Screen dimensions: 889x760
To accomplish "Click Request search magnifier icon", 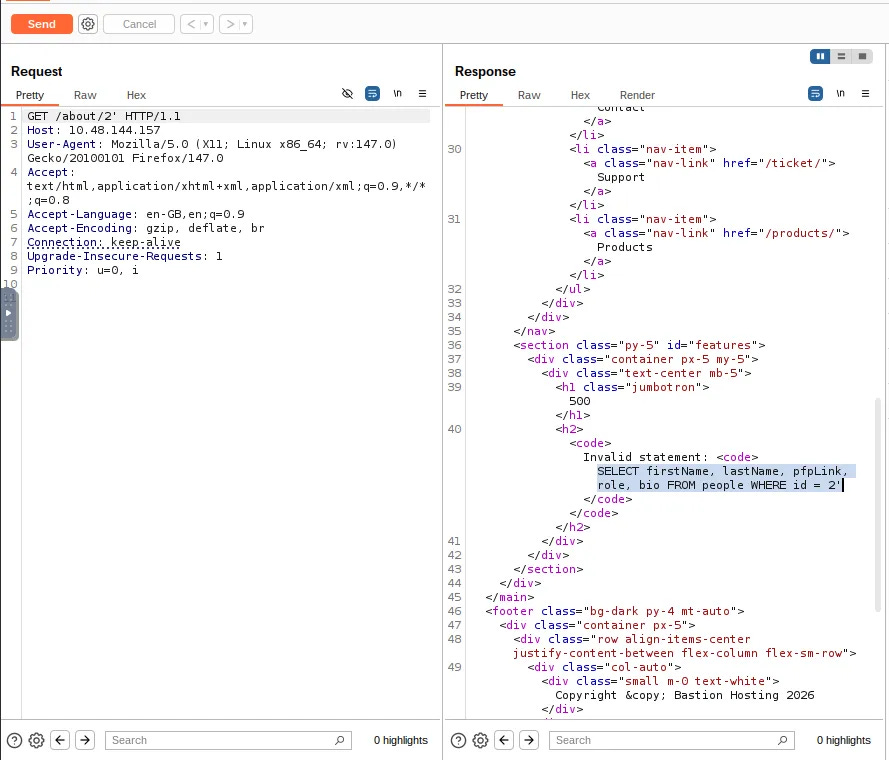I will 340,740.
